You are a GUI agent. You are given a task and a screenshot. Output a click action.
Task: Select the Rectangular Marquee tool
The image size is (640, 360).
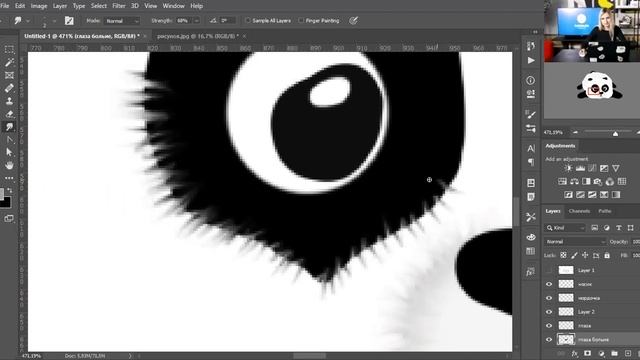pyautogui.click(x=9, y=50)
